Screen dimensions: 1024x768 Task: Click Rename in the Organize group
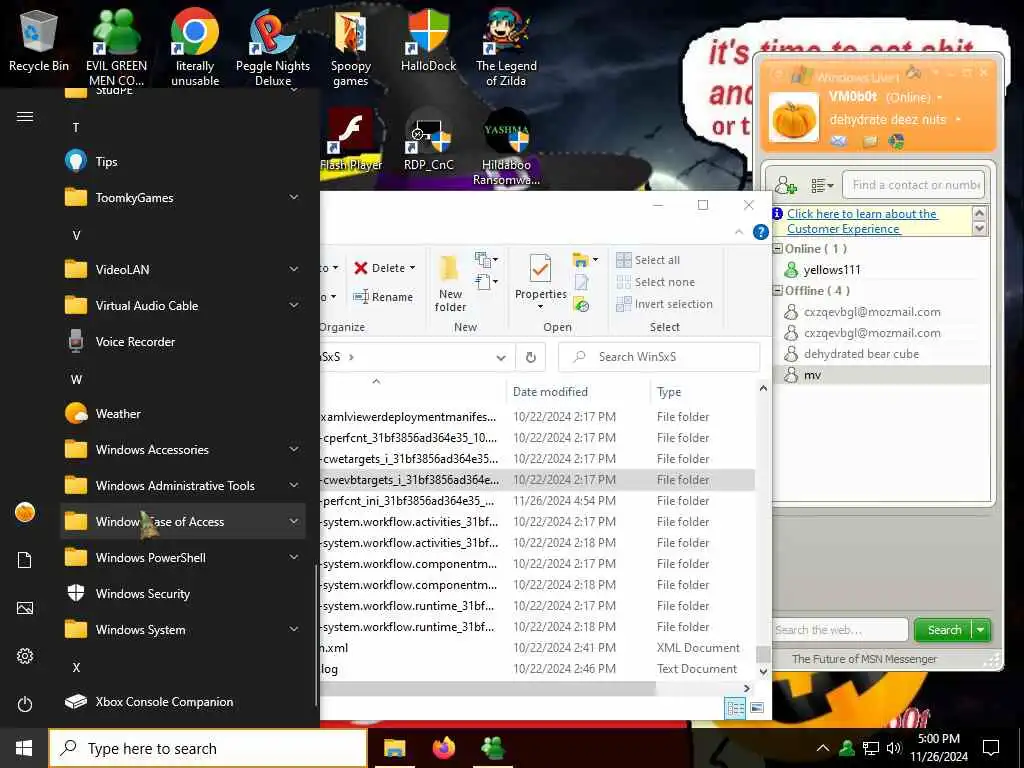[x=383, y=296]
